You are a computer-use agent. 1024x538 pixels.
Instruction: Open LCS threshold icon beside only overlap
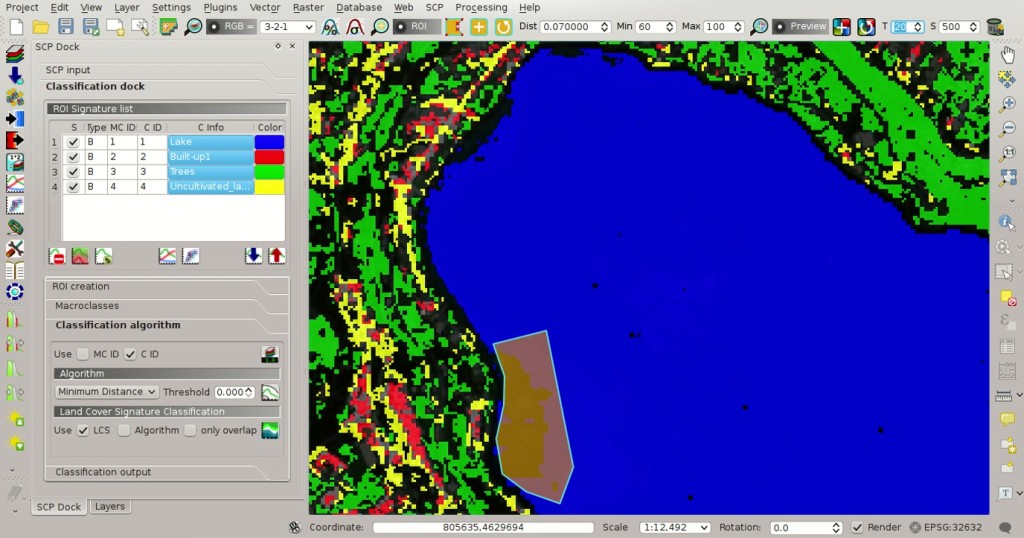point(270,430)
